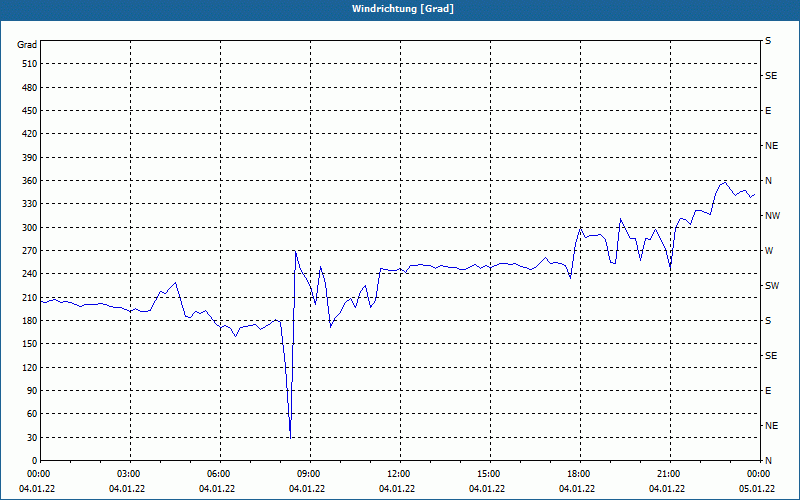Screen dimensions: 800x500
Task: Click the '120' y-axis value
Action: click(x=30, y=367)
